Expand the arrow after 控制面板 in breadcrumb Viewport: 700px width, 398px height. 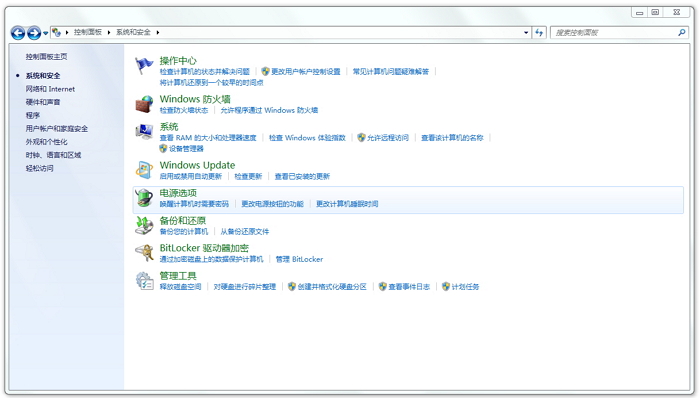pyautogui.click(x=108, y=32)
